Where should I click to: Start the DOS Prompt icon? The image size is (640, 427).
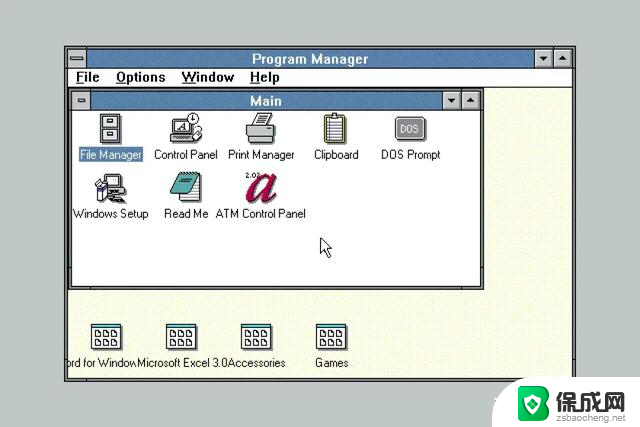click(410, 129)
